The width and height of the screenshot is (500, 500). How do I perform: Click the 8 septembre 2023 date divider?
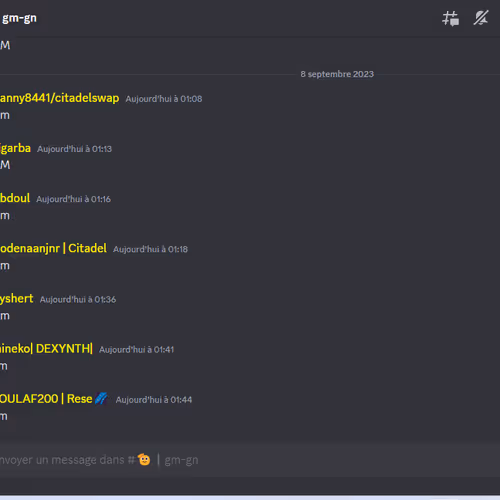tap(337, 74)
